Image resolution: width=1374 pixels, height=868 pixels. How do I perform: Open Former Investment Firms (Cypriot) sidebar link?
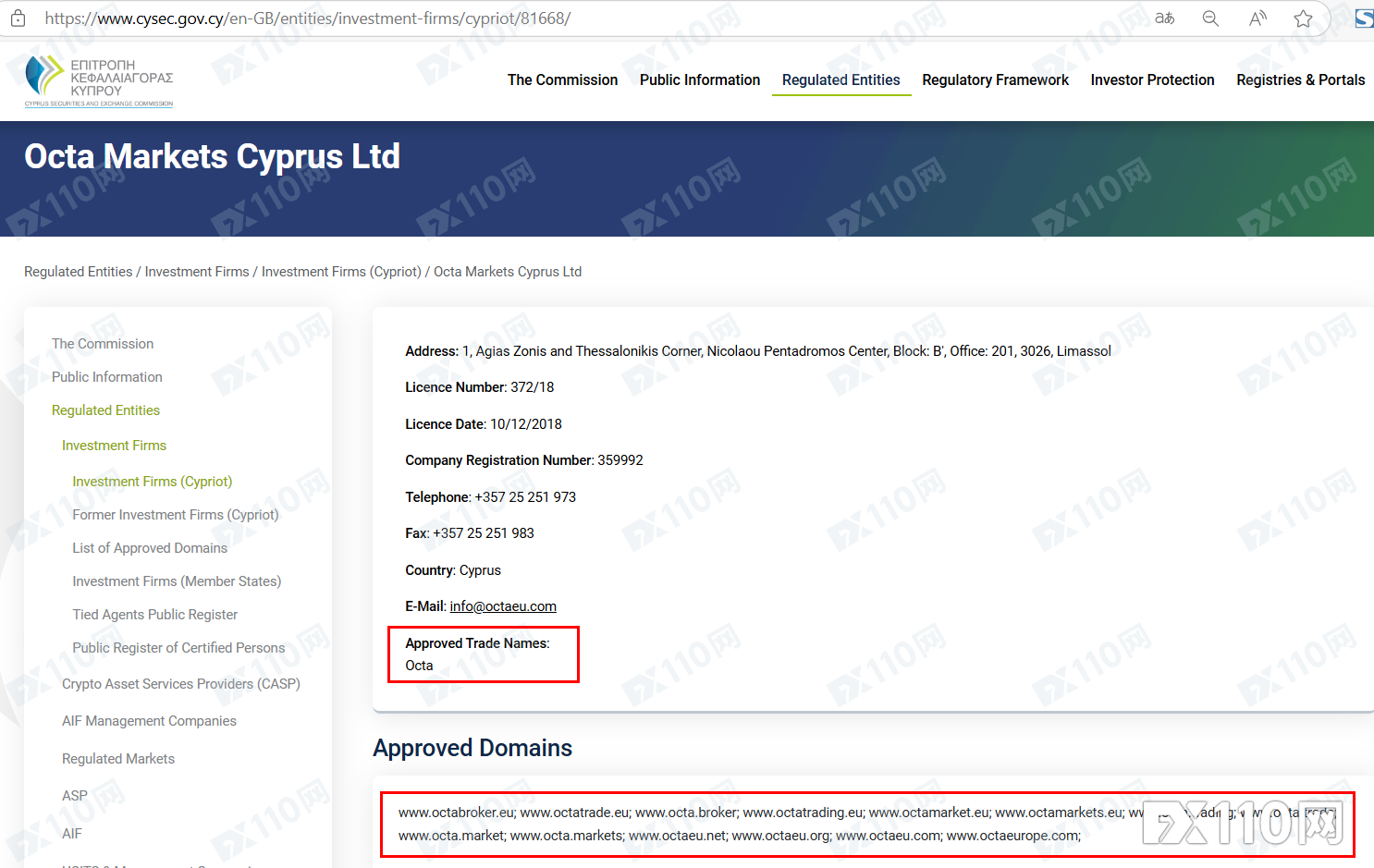tap(176, 515)
